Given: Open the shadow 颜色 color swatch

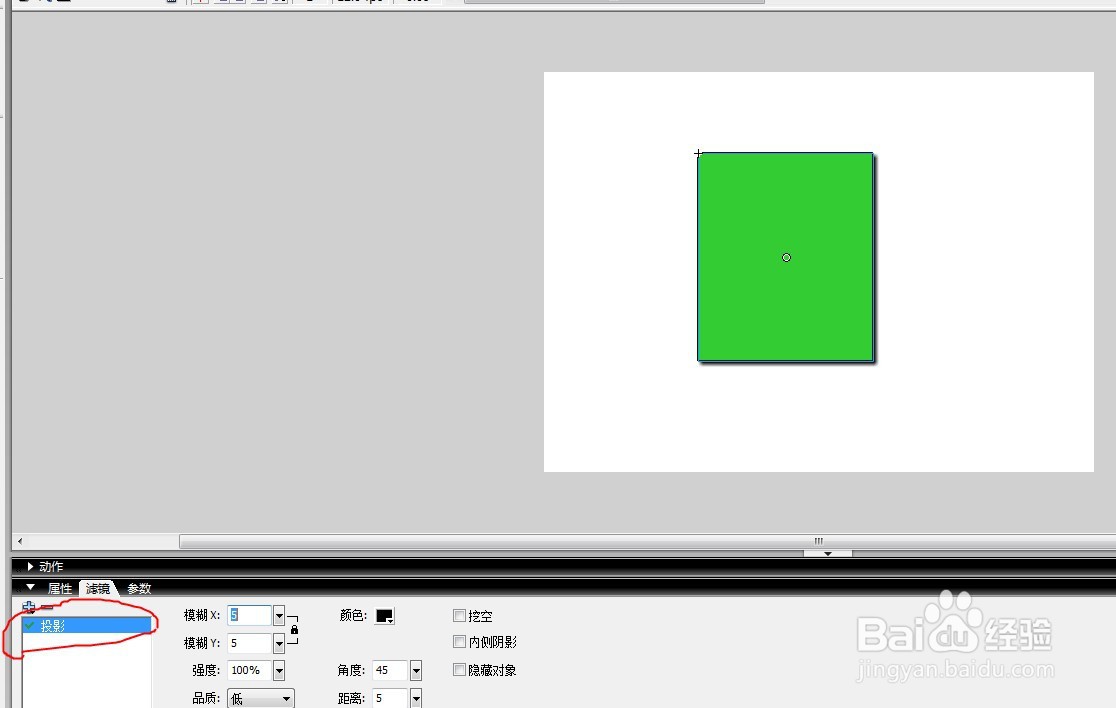Looking at the screenshot, I should (384, 616).
